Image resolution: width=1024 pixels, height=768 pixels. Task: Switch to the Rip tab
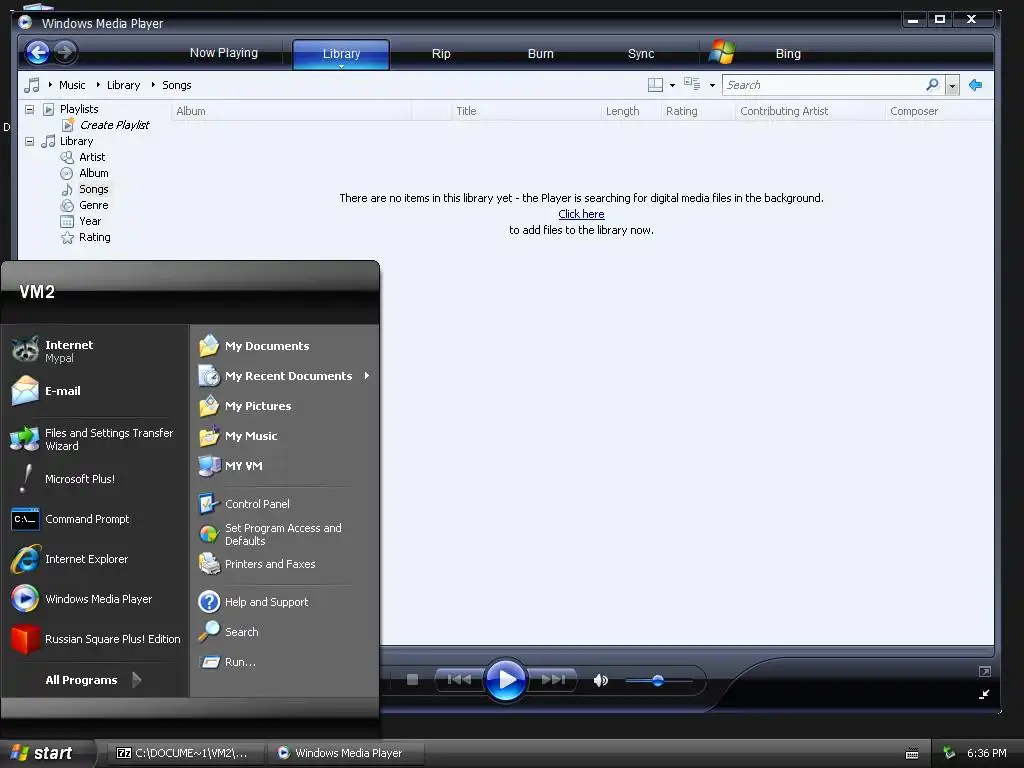(441, 54)
